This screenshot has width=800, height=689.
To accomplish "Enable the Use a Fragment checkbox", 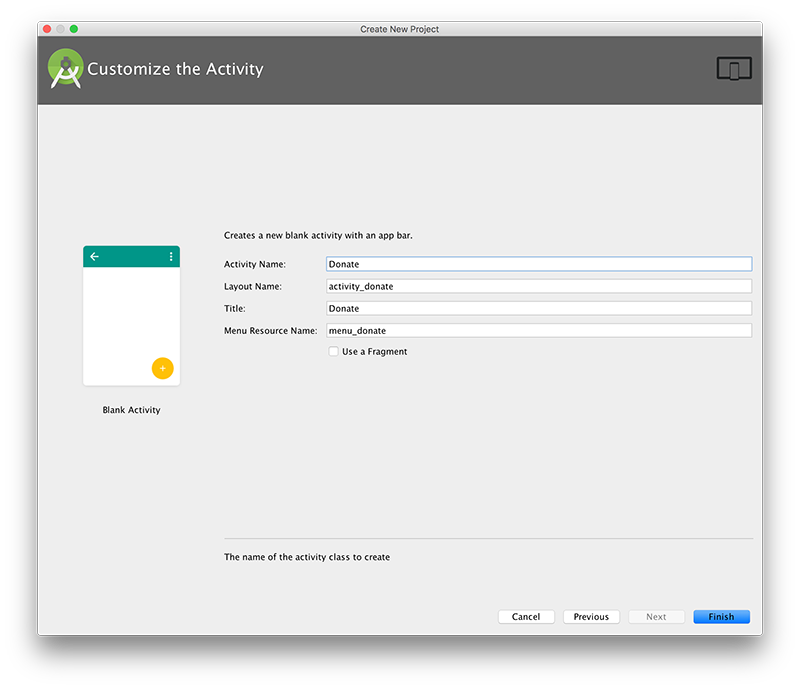I will (334, 352).
